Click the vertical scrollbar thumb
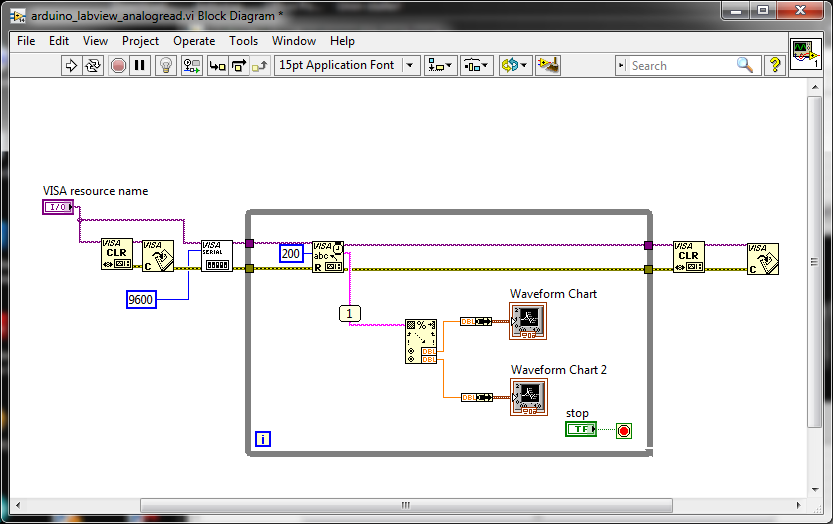This screenshot has height=524, width=833. click(x=815, y=261)
